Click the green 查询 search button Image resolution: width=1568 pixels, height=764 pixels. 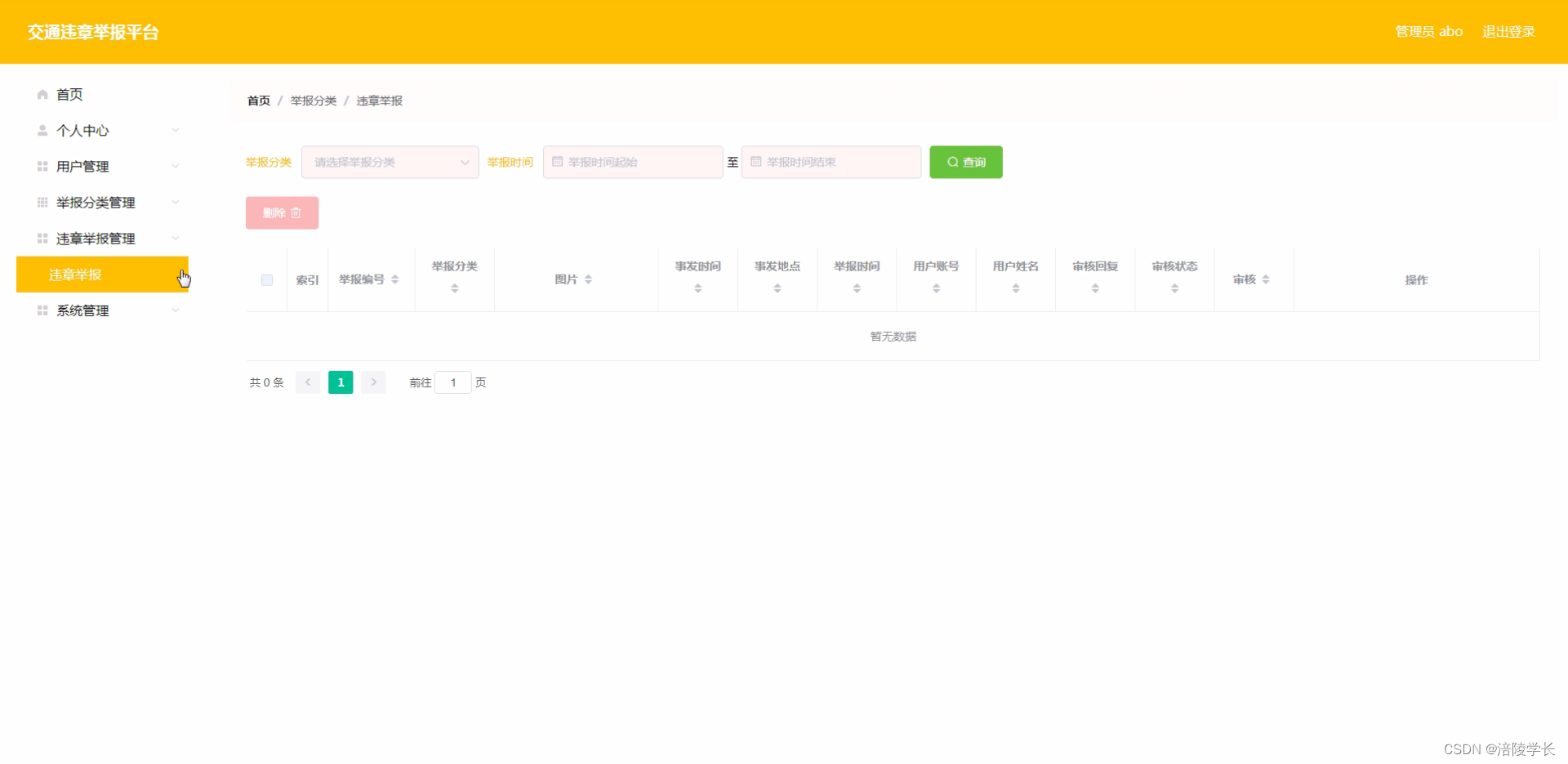(x=965, y=162)
